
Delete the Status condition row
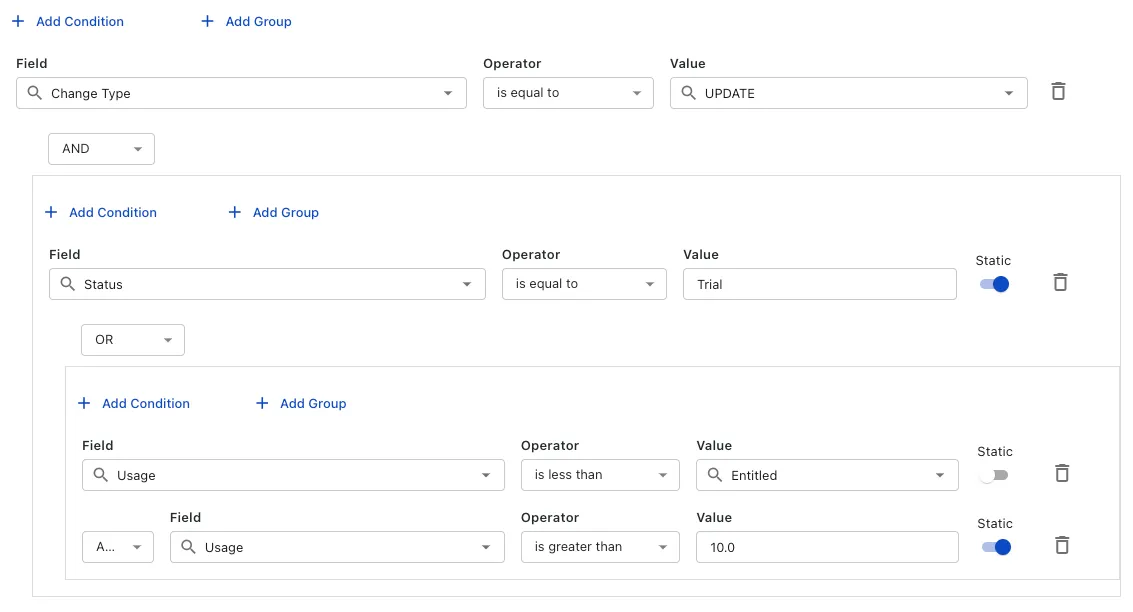[1060, 283]
